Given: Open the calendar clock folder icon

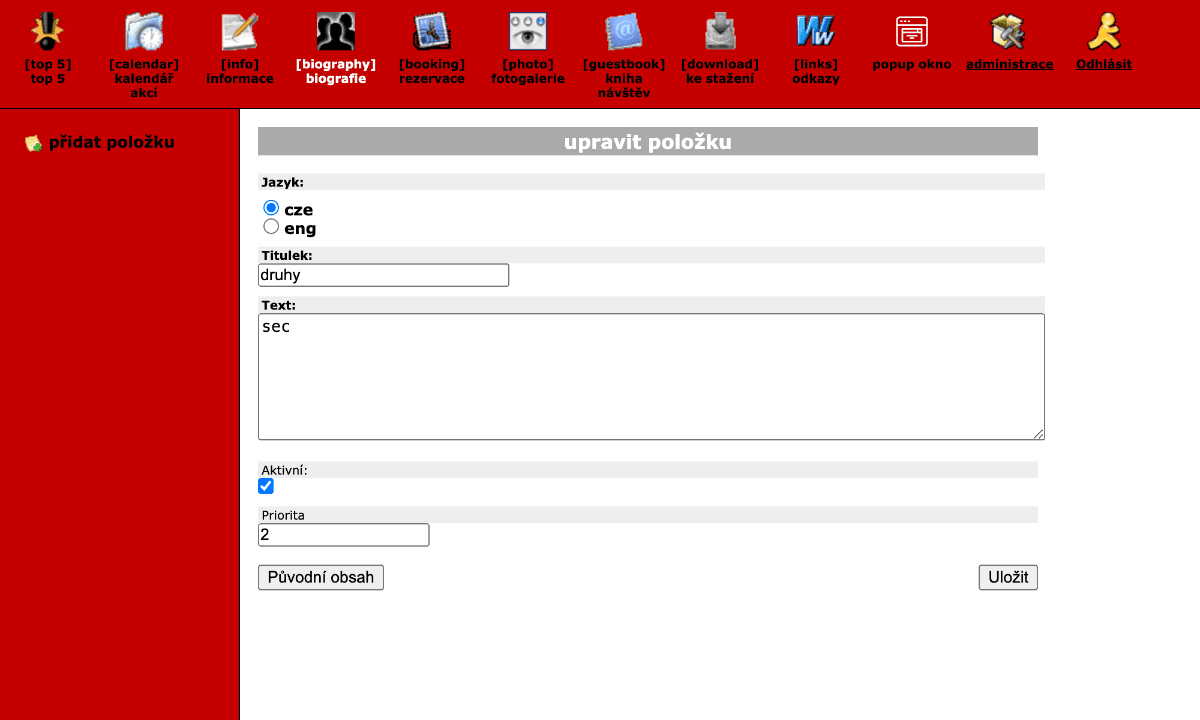Looking at the screenshot, I should pyautogui.click(x=144, y=32).
